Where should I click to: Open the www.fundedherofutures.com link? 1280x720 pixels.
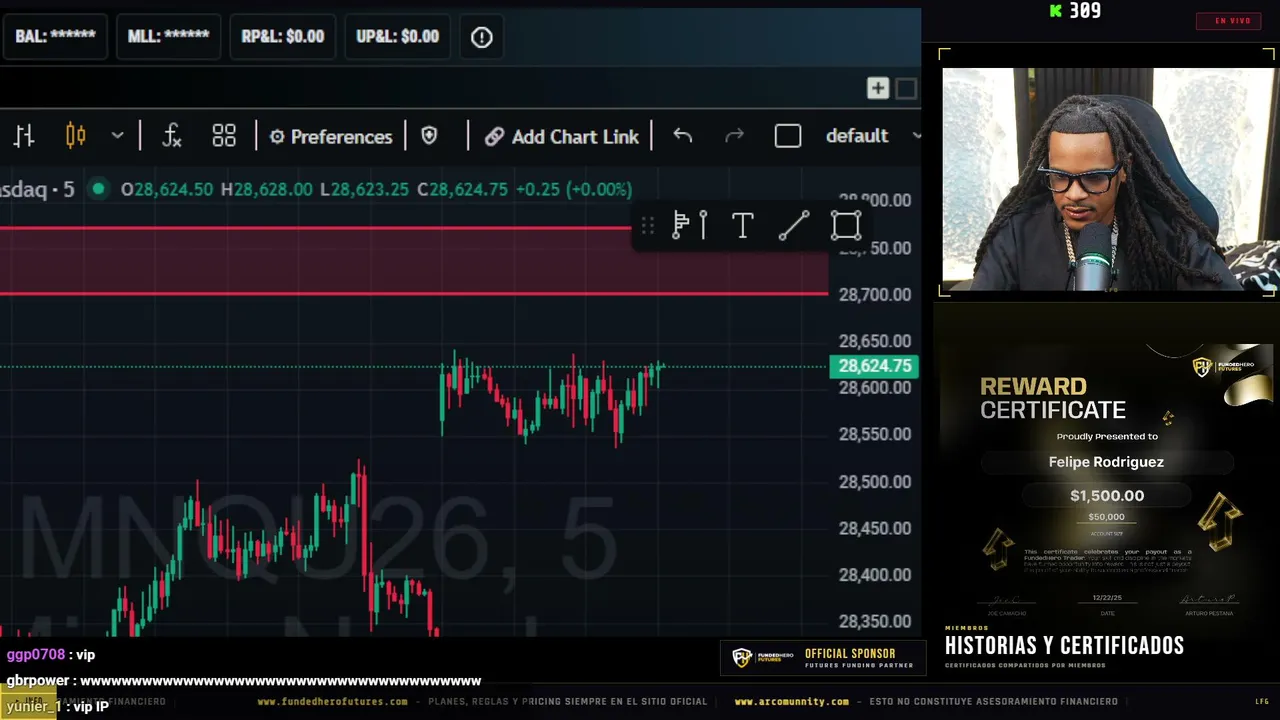(x=333, y=702)
